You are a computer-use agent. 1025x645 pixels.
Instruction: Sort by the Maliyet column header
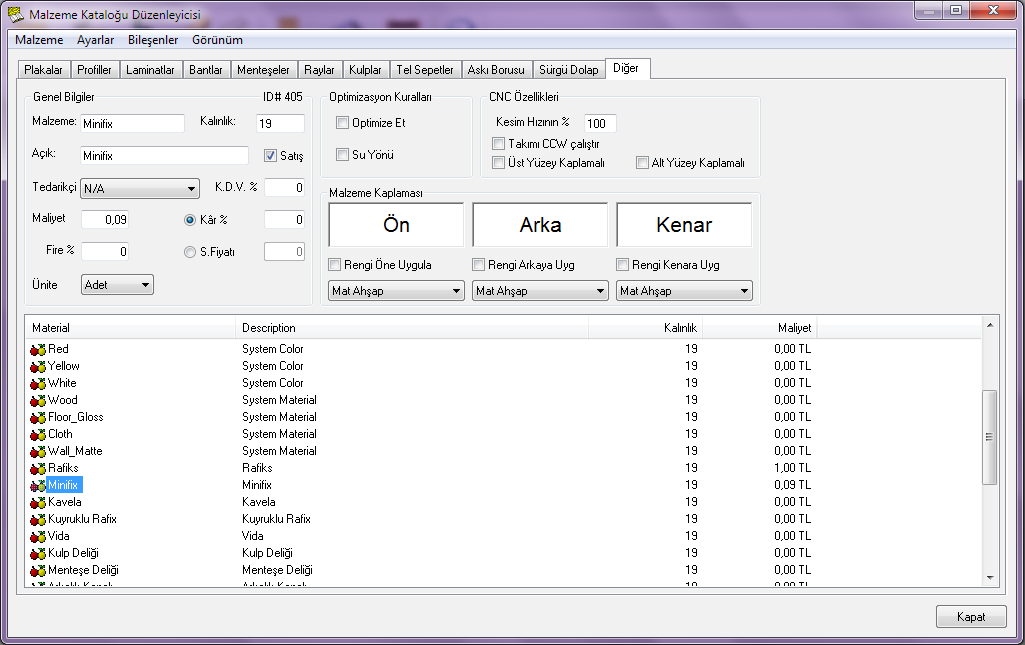pyautogui.click(x=760, y=328)
